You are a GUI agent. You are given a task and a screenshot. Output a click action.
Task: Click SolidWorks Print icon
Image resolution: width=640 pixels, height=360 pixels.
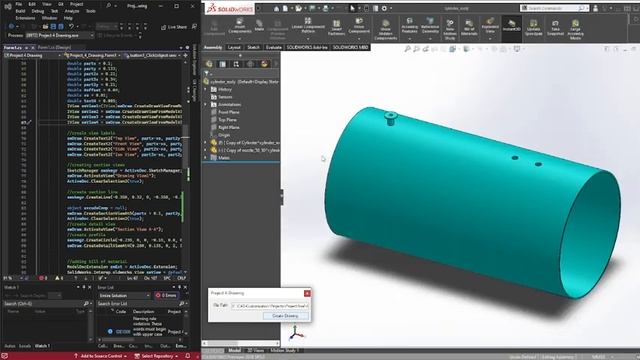coord(325,8)
